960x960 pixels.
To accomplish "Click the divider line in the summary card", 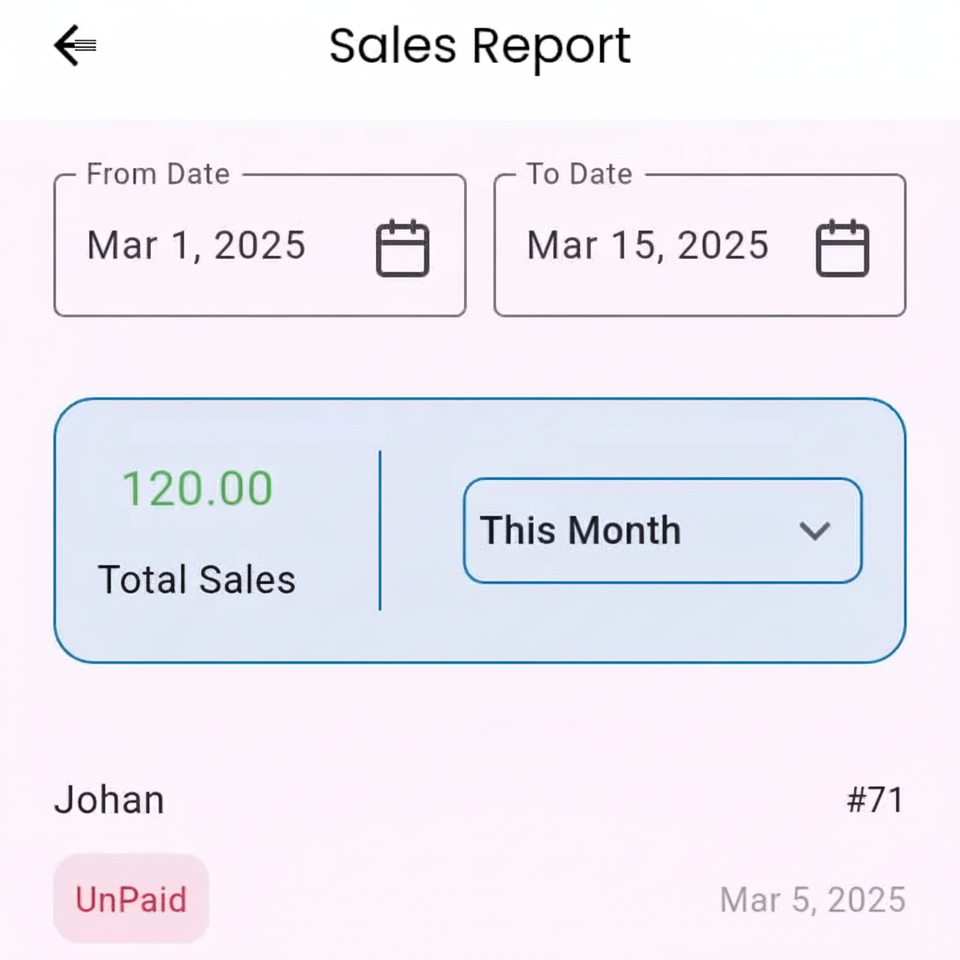I will (x=380, y=530).
